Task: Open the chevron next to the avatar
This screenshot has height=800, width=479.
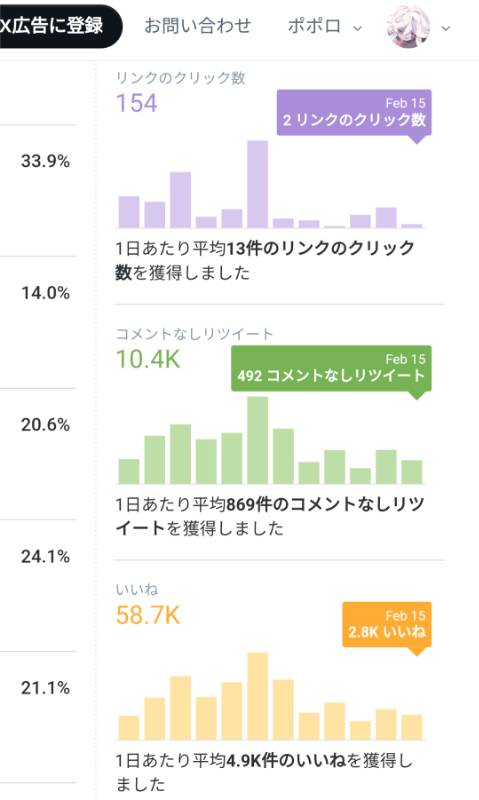Action: pyautogui.click(x=446, y=28)
